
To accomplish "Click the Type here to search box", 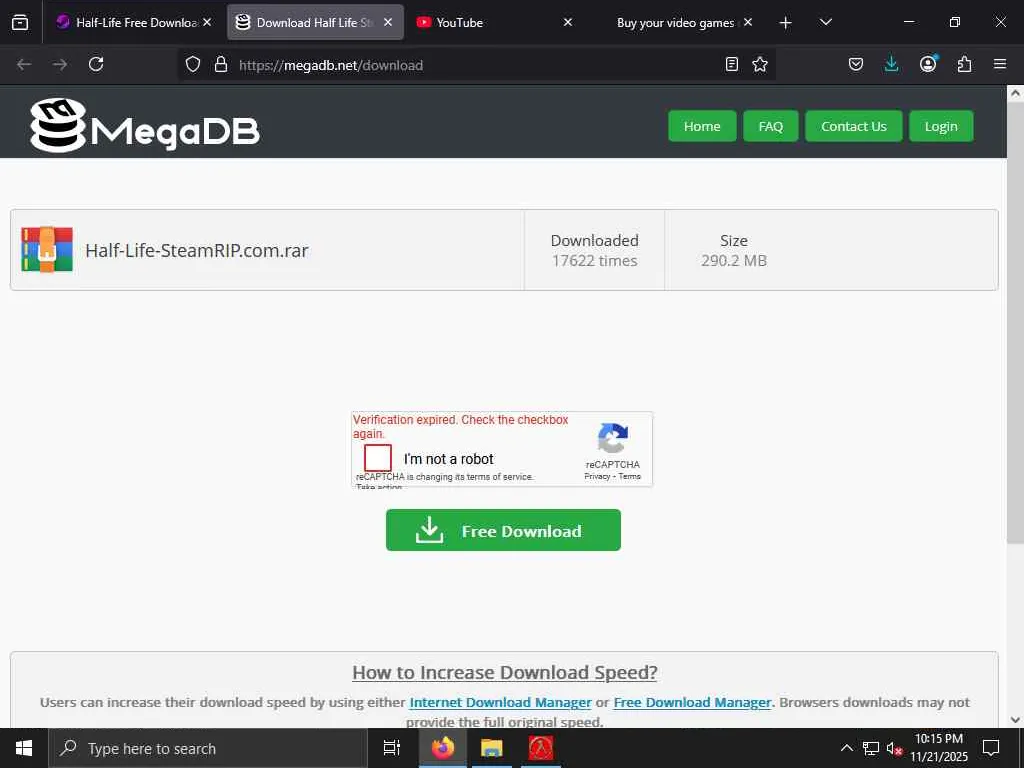I will pos(208,748).
